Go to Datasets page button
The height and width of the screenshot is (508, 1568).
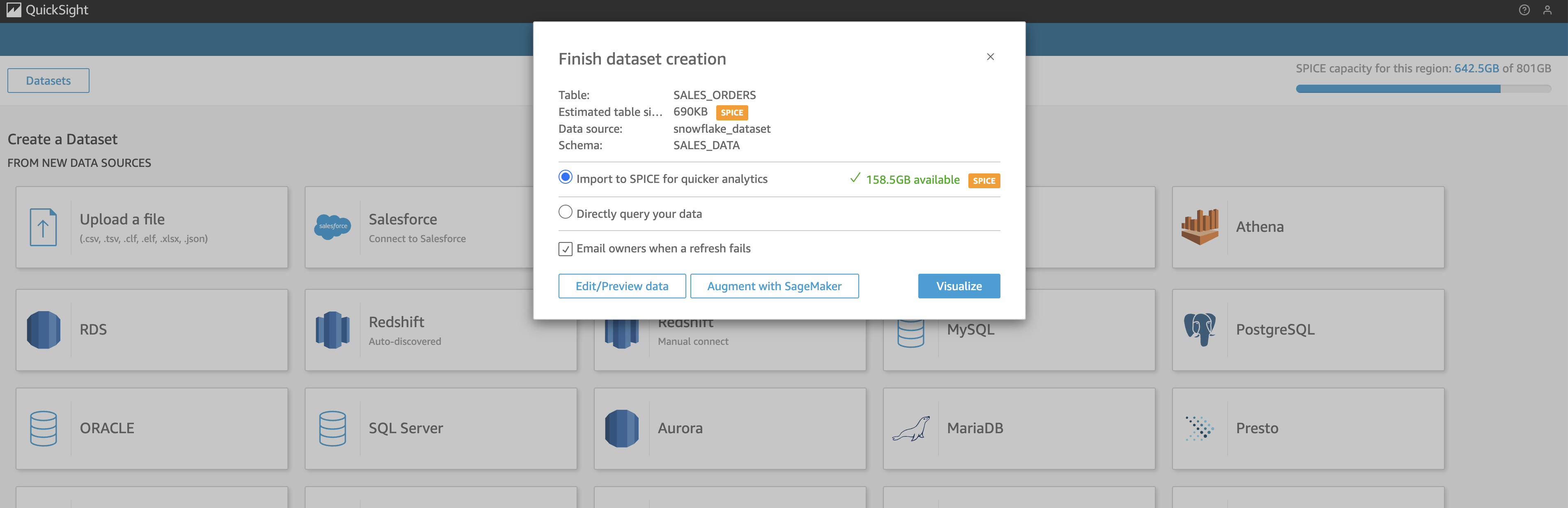48,81
